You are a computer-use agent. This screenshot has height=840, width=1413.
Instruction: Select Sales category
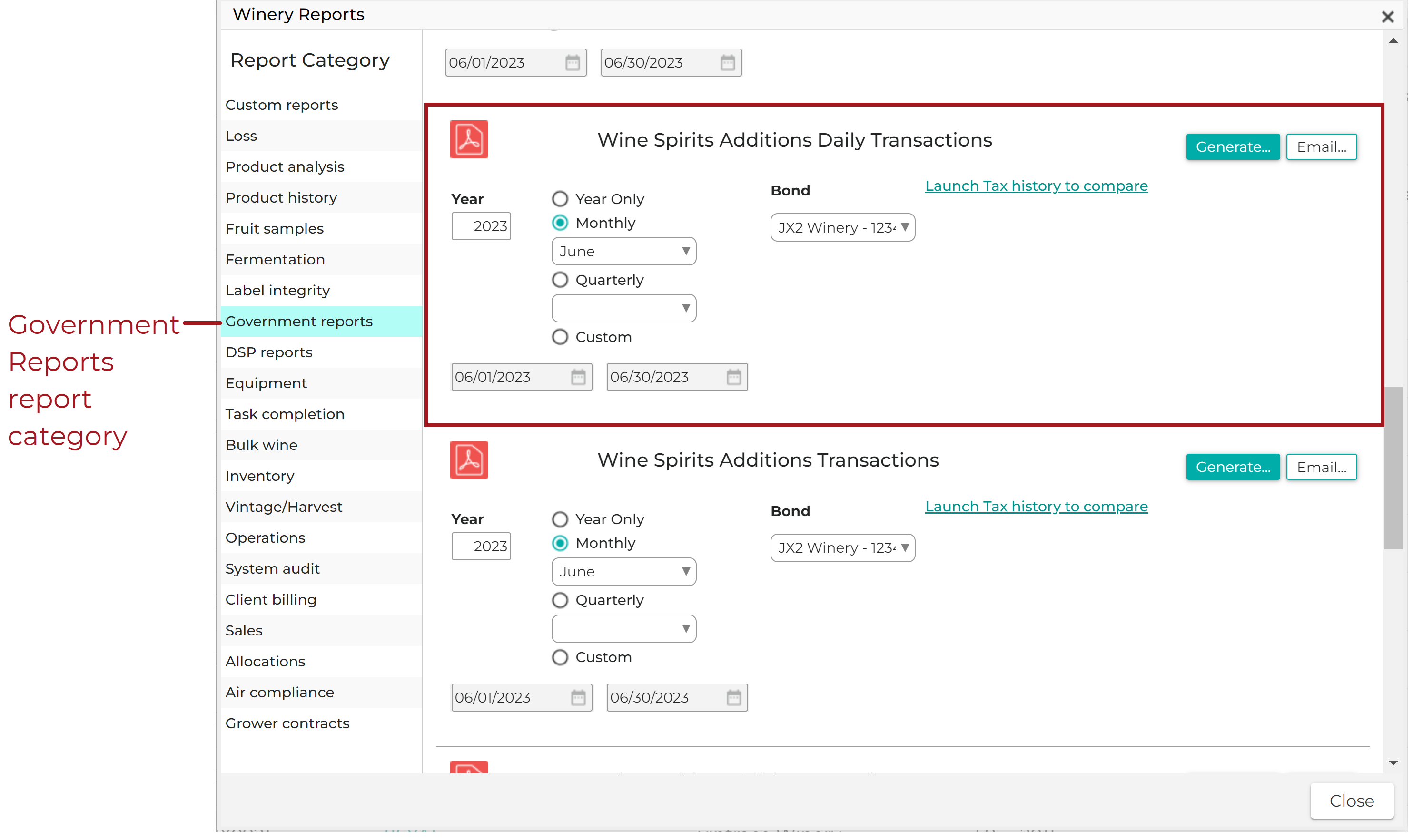click(x=321, y=631)
